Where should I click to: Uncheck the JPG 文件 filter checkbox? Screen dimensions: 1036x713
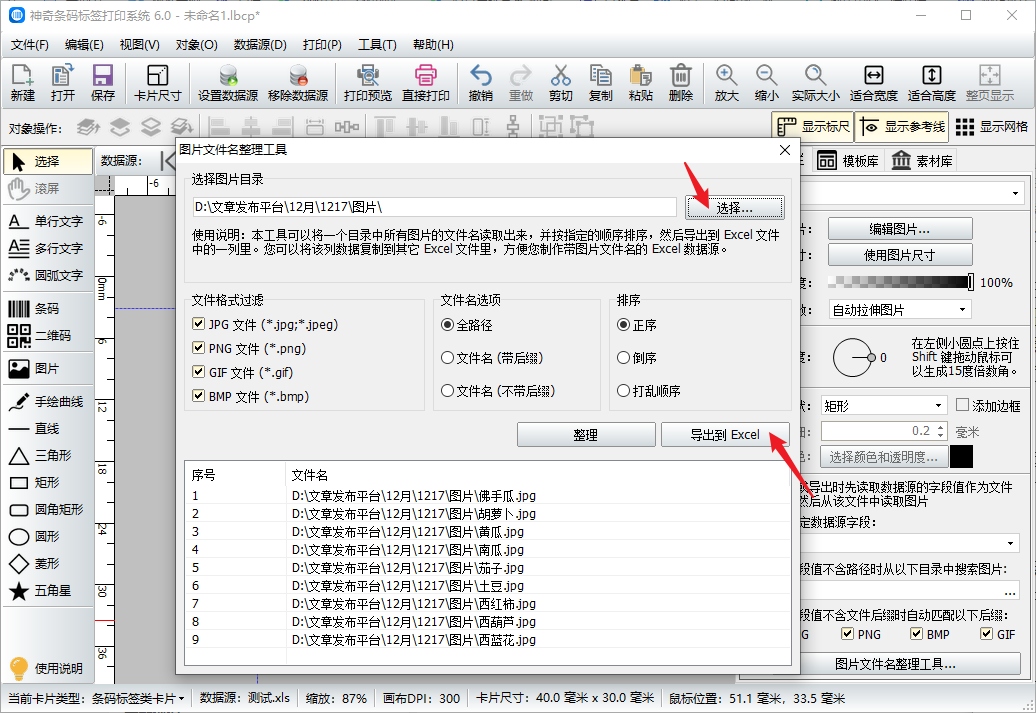pyautogui.click(x=199, y=324)
